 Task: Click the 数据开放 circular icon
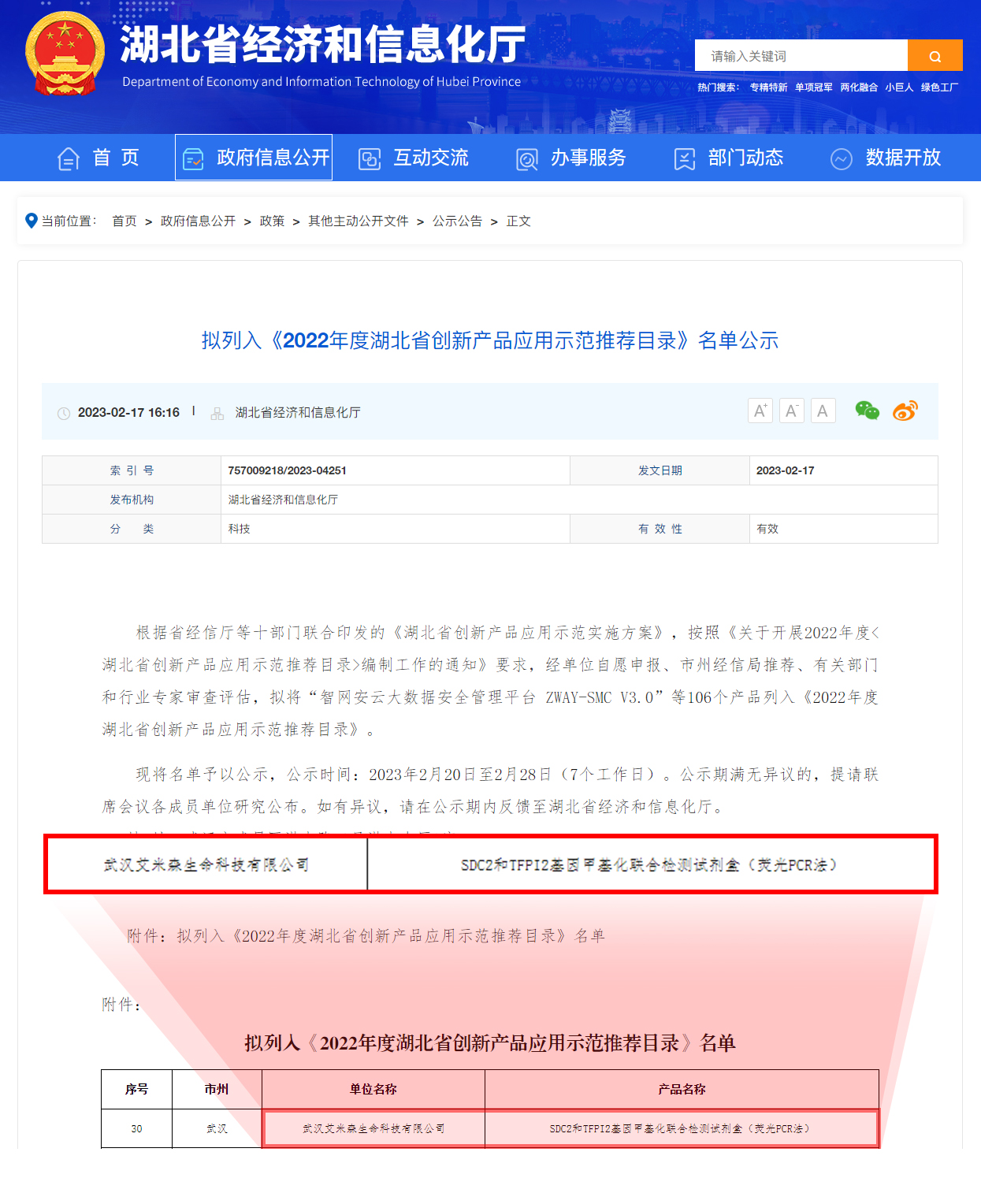842,158
